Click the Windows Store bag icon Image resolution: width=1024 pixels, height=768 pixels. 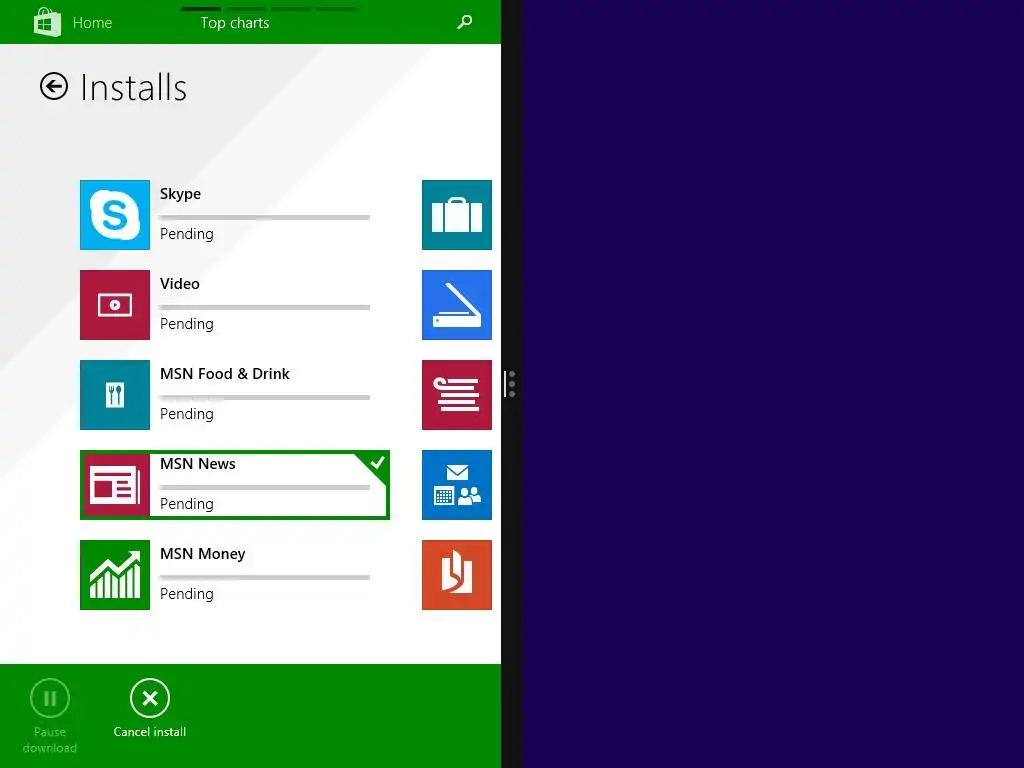click(47, 22)
